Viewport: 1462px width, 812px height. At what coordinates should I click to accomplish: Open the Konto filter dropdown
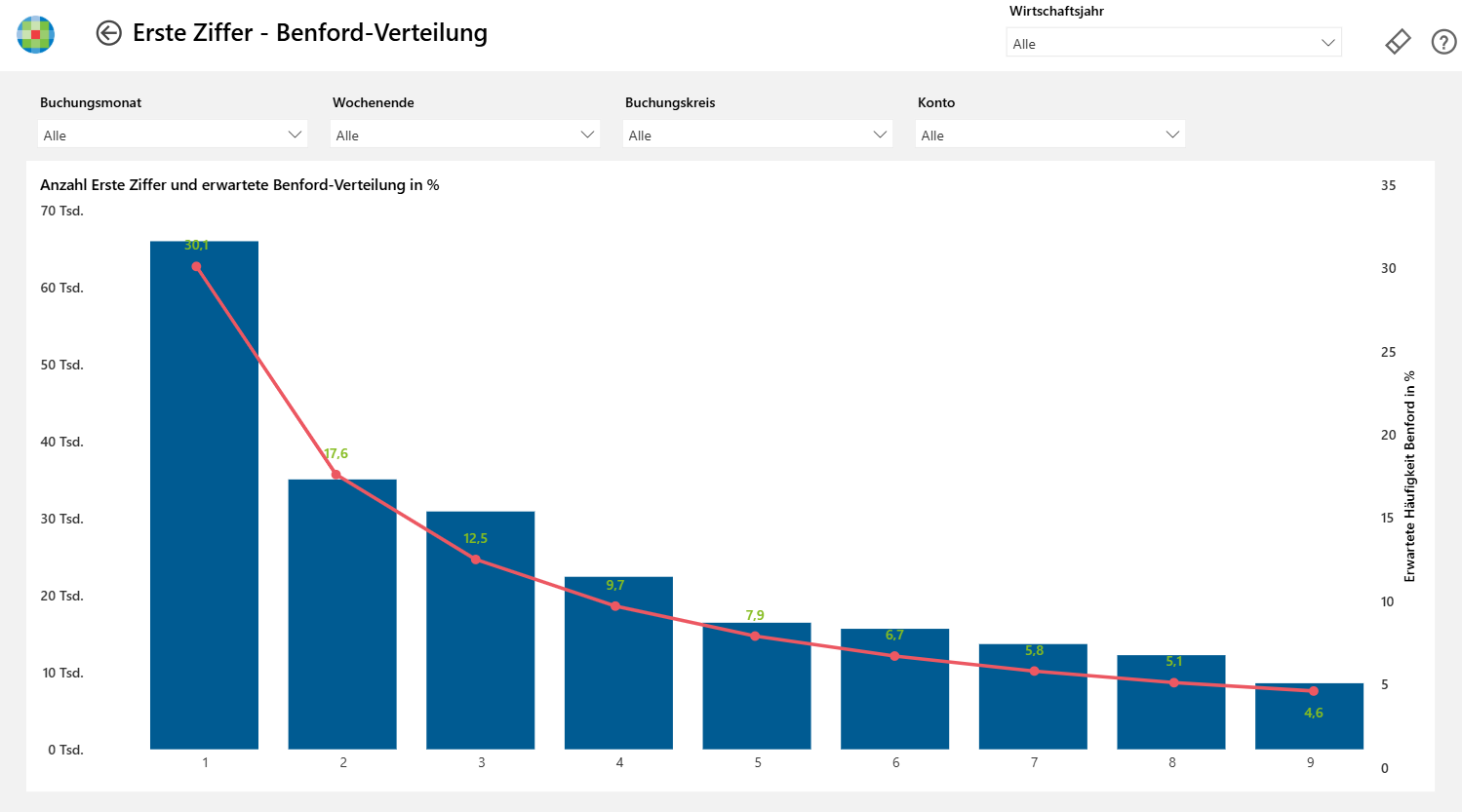click(1050, 135)
